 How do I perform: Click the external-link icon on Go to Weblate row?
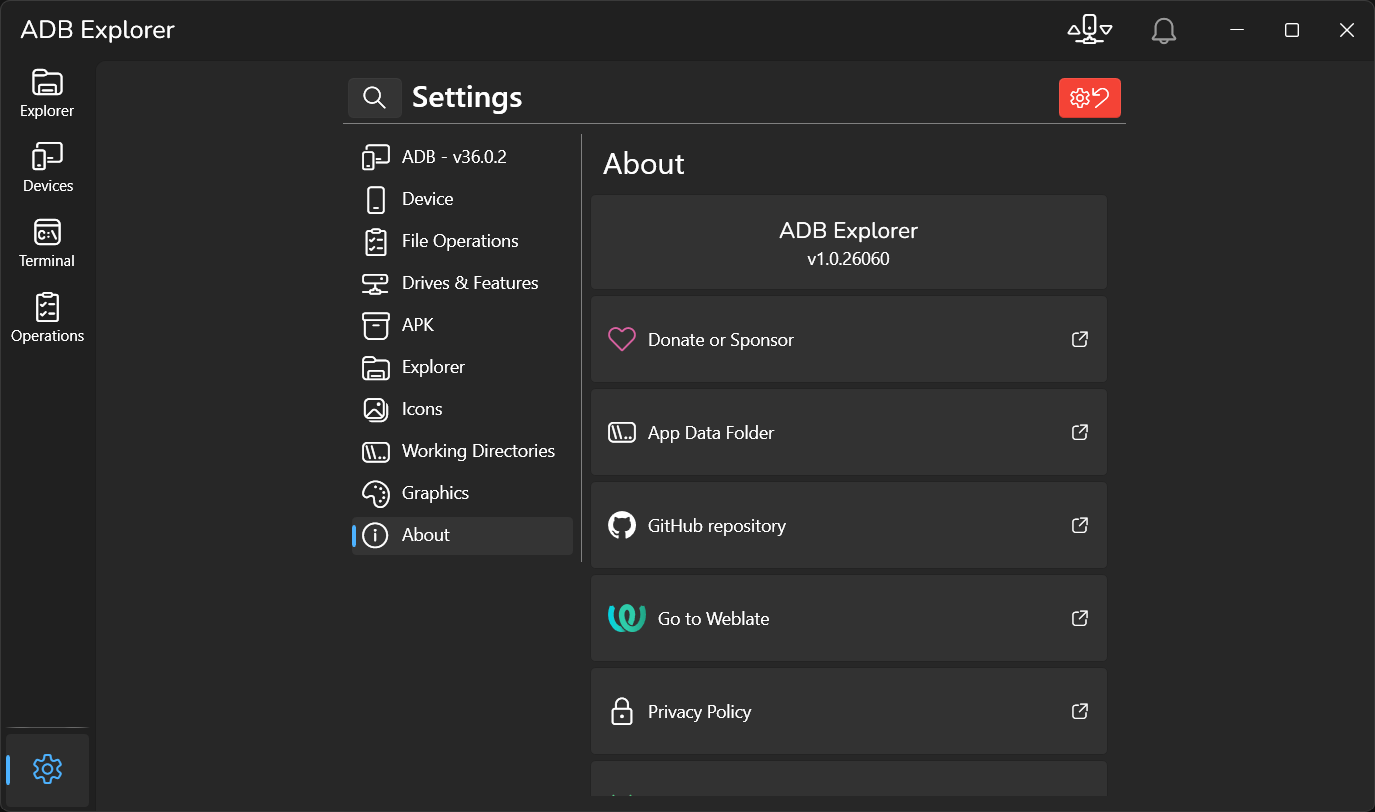[x=1080, y=618]
